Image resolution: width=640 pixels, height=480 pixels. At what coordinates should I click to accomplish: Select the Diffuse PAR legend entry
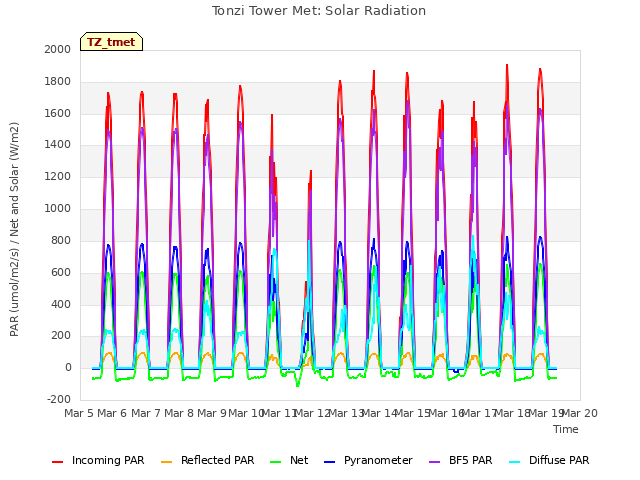[549, 460]
